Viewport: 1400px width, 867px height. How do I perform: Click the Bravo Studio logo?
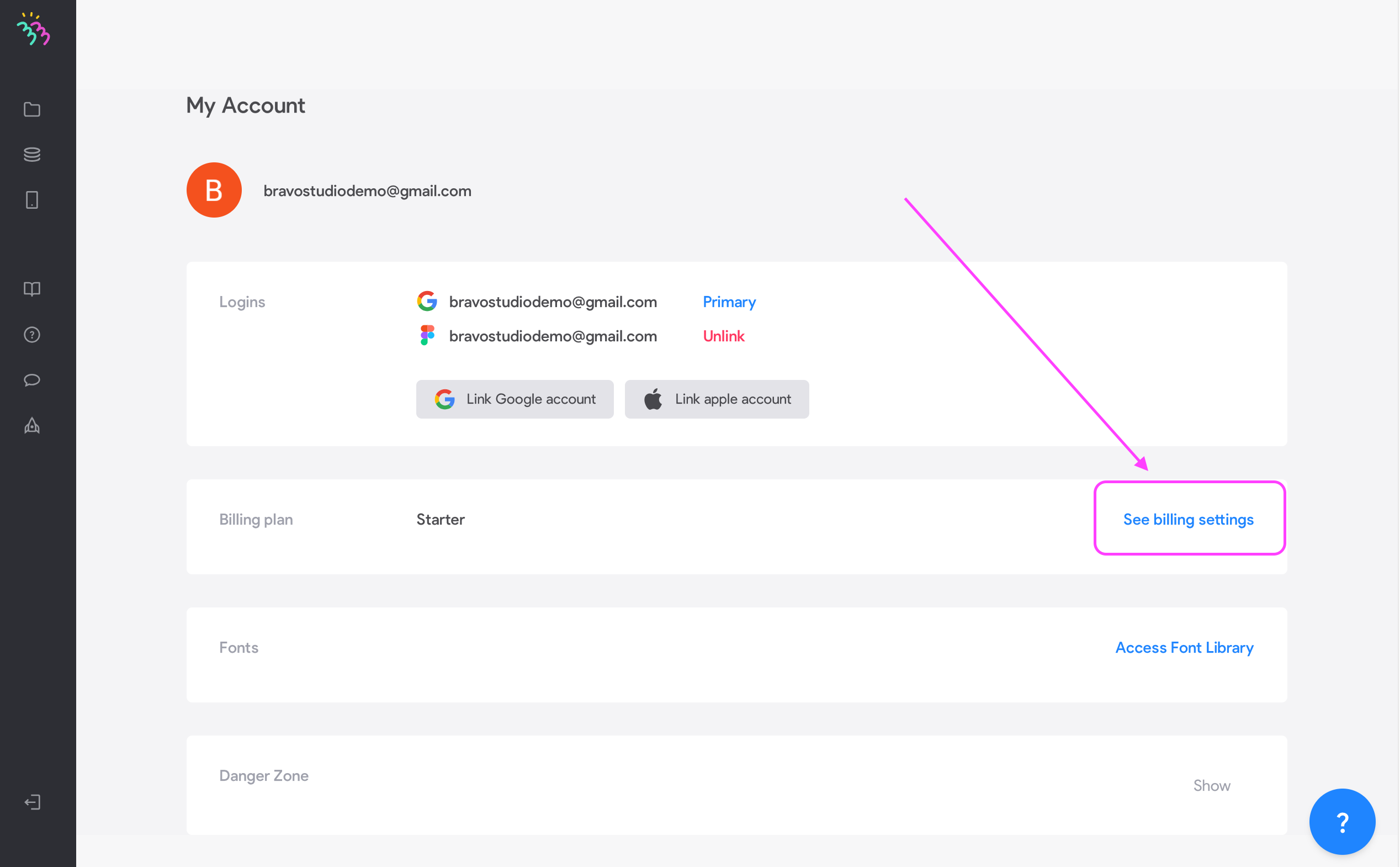point(33,30)
